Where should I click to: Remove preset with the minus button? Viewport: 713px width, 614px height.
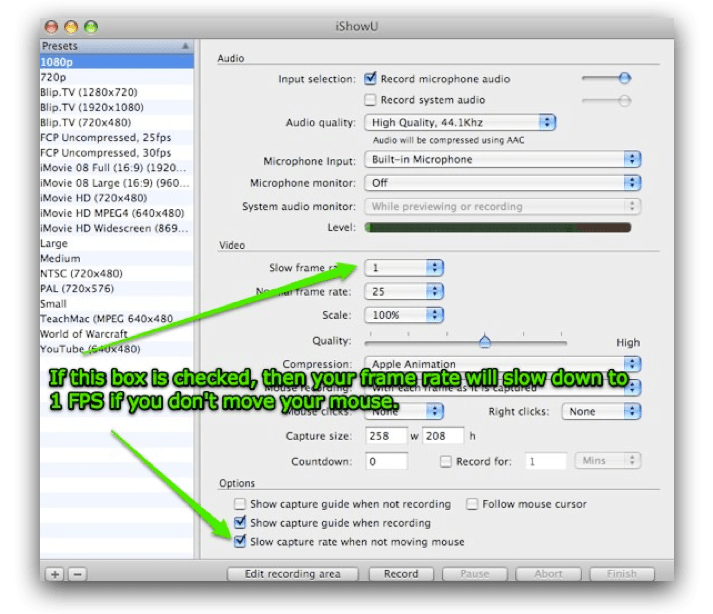(77, 574)
